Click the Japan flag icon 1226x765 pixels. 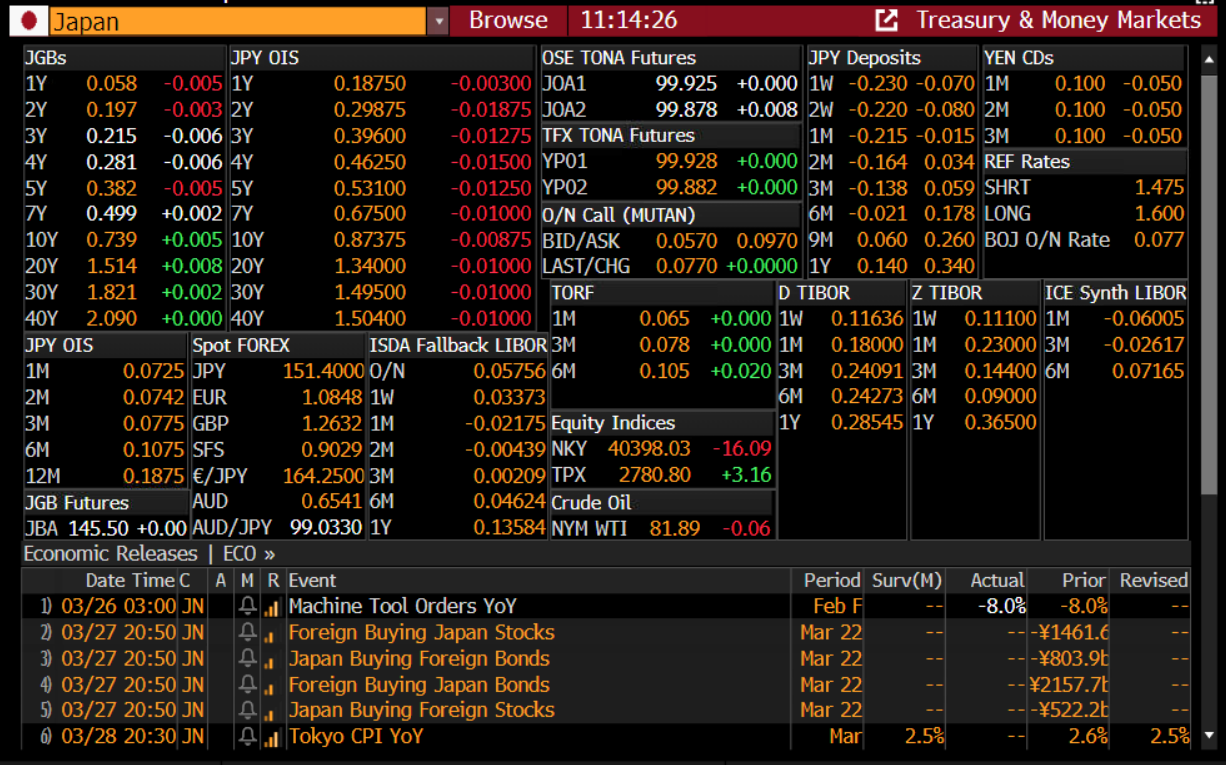(29, 20)
